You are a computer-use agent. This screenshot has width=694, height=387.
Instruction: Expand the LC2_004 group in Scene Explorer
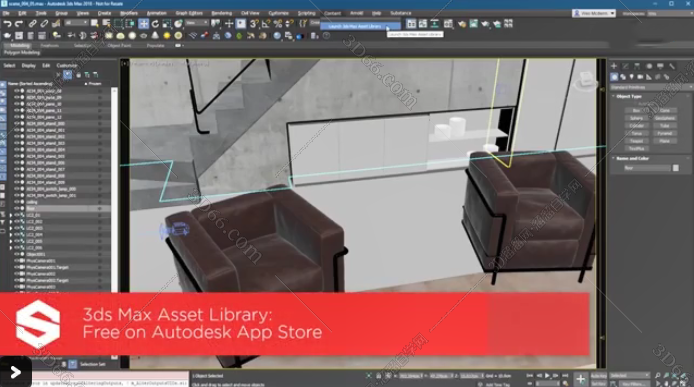pyautogui.click(x=11, y=235)
